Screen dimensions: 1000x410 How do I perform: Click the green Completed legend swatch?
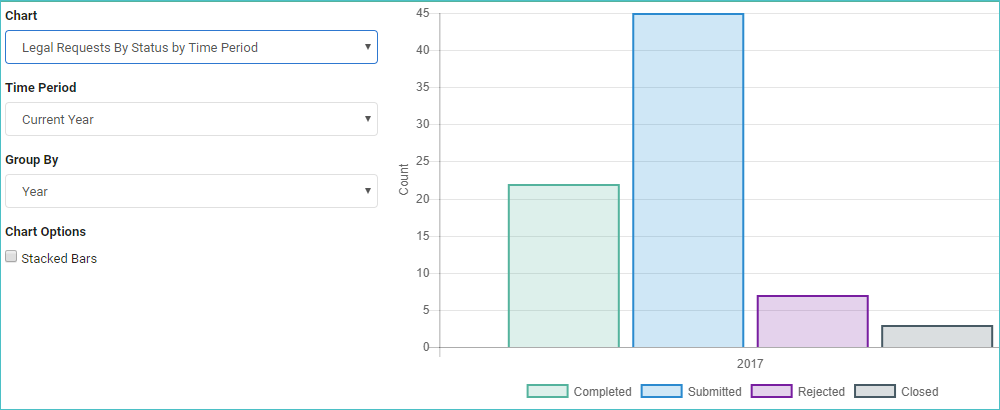click(547, 392)
